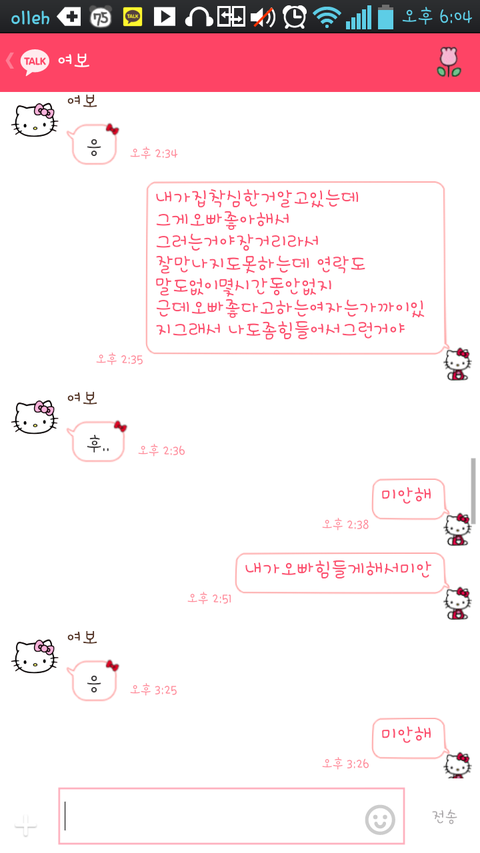The image size is (480, 853).
Task: Select the 후.. message bubble
Action: tap(98, 441)
